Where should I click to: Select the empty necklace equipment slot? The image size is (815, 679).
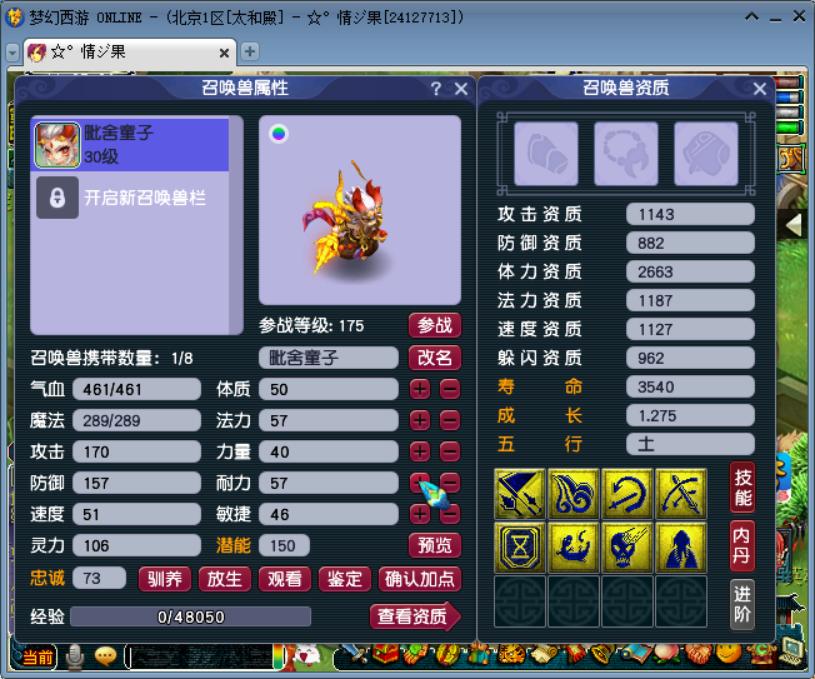pos(626,153)
